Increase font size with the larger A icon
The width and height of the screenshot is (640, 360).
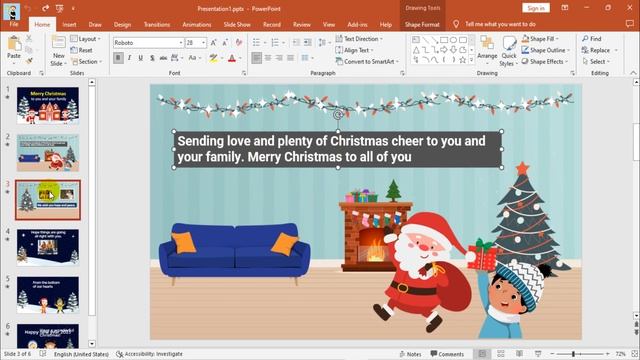(x=213, y=42)
